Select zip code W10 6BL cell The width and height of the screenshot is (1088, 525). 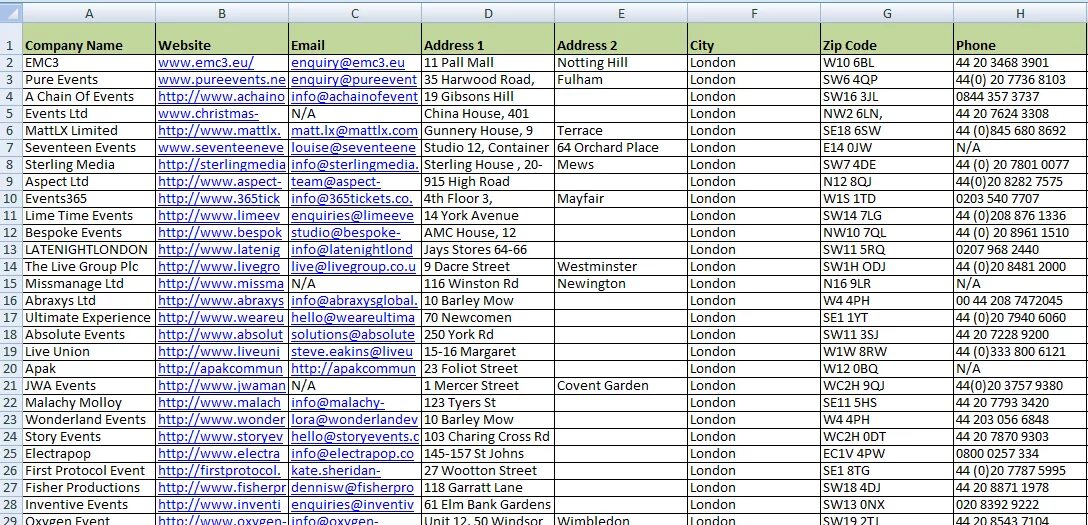click(887, 62)
